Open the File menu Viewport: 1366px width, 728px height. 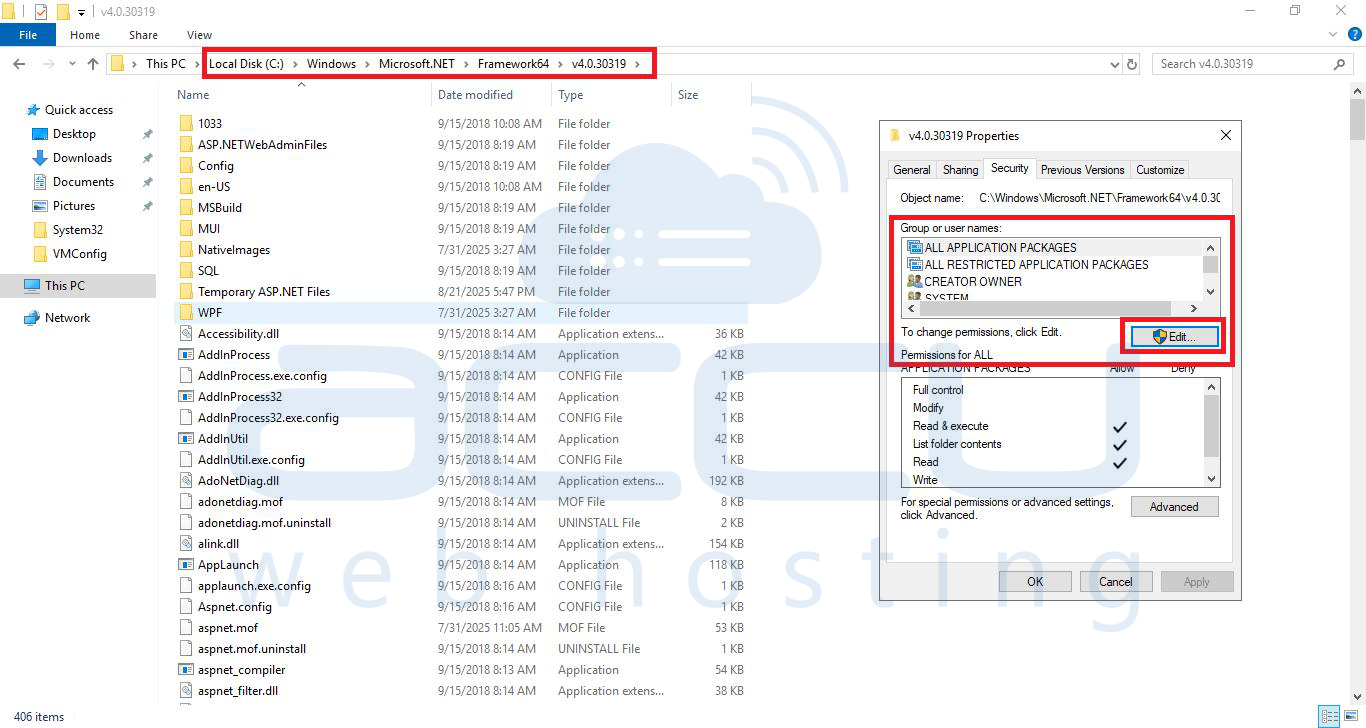[28, 35]
